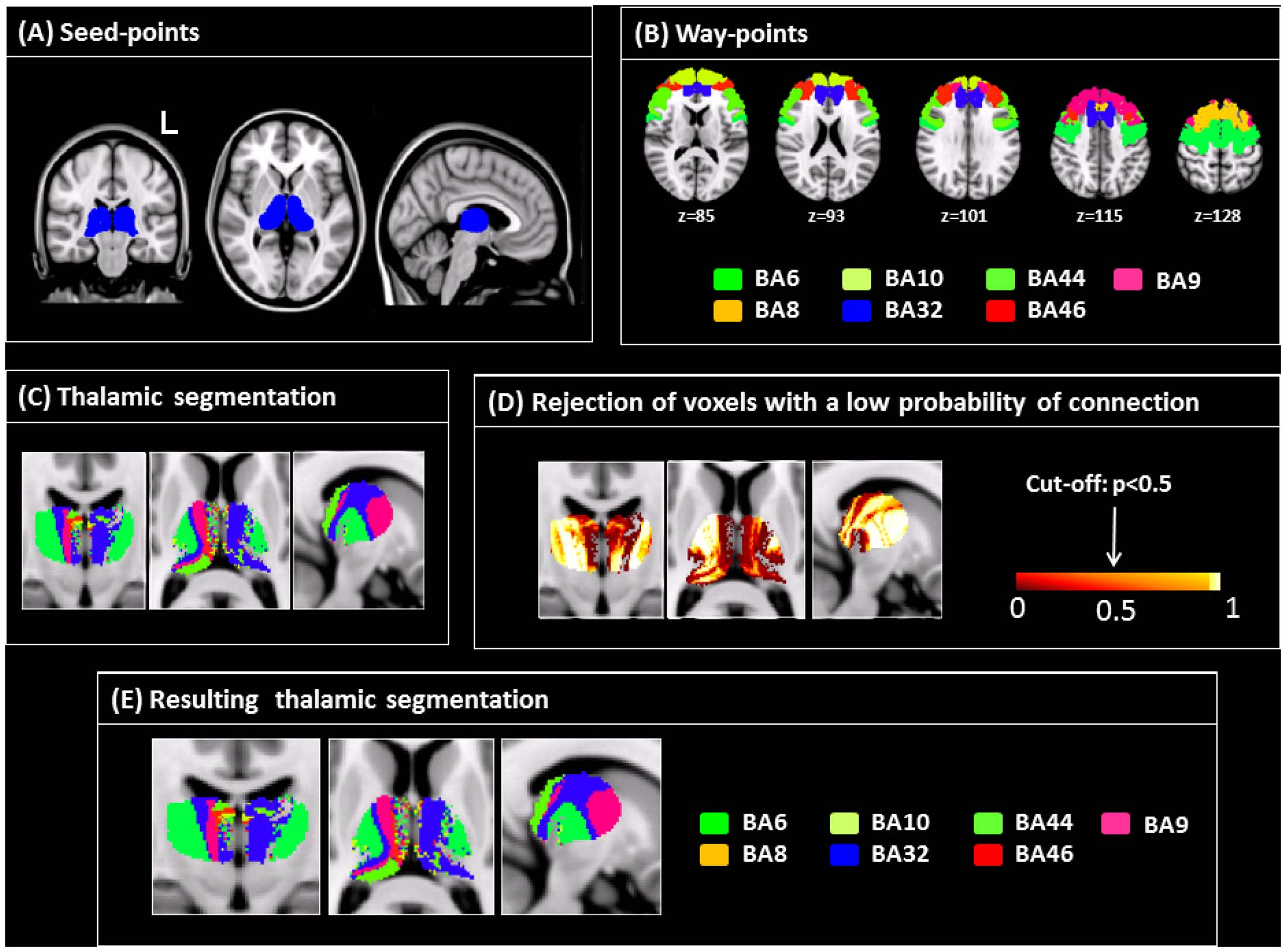Click the probability colorbar at 0.5
The width and height of the screenshot is (1286, 952).
pos(1114,581)
